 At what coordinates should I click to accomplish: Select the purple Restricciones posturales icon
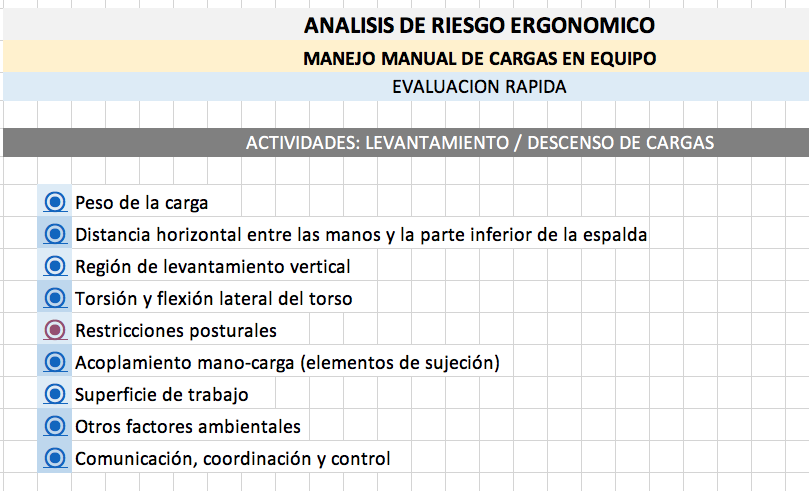click(x=55, y=330)
